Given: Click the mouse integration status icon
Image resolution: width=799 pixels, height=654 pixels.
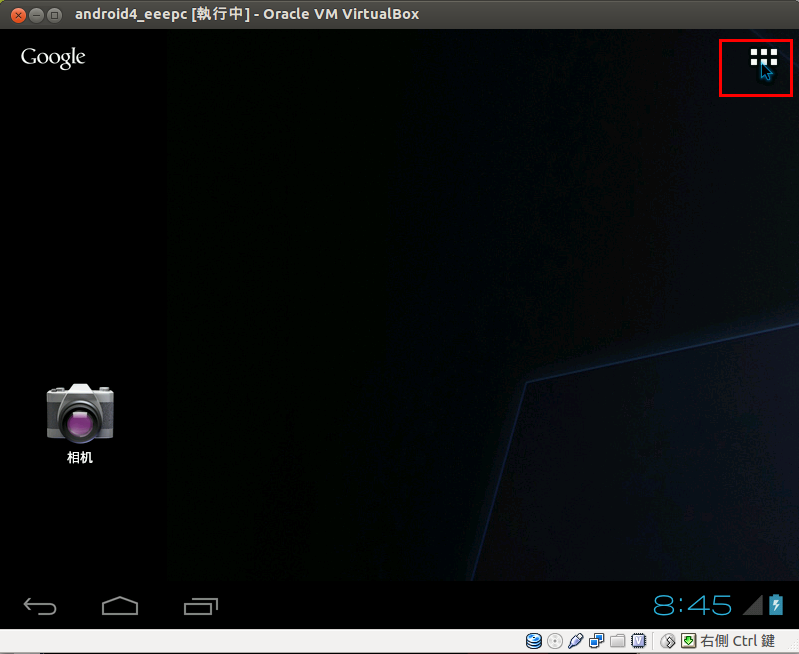Looking at the screenshot, I should click(668, 641).
